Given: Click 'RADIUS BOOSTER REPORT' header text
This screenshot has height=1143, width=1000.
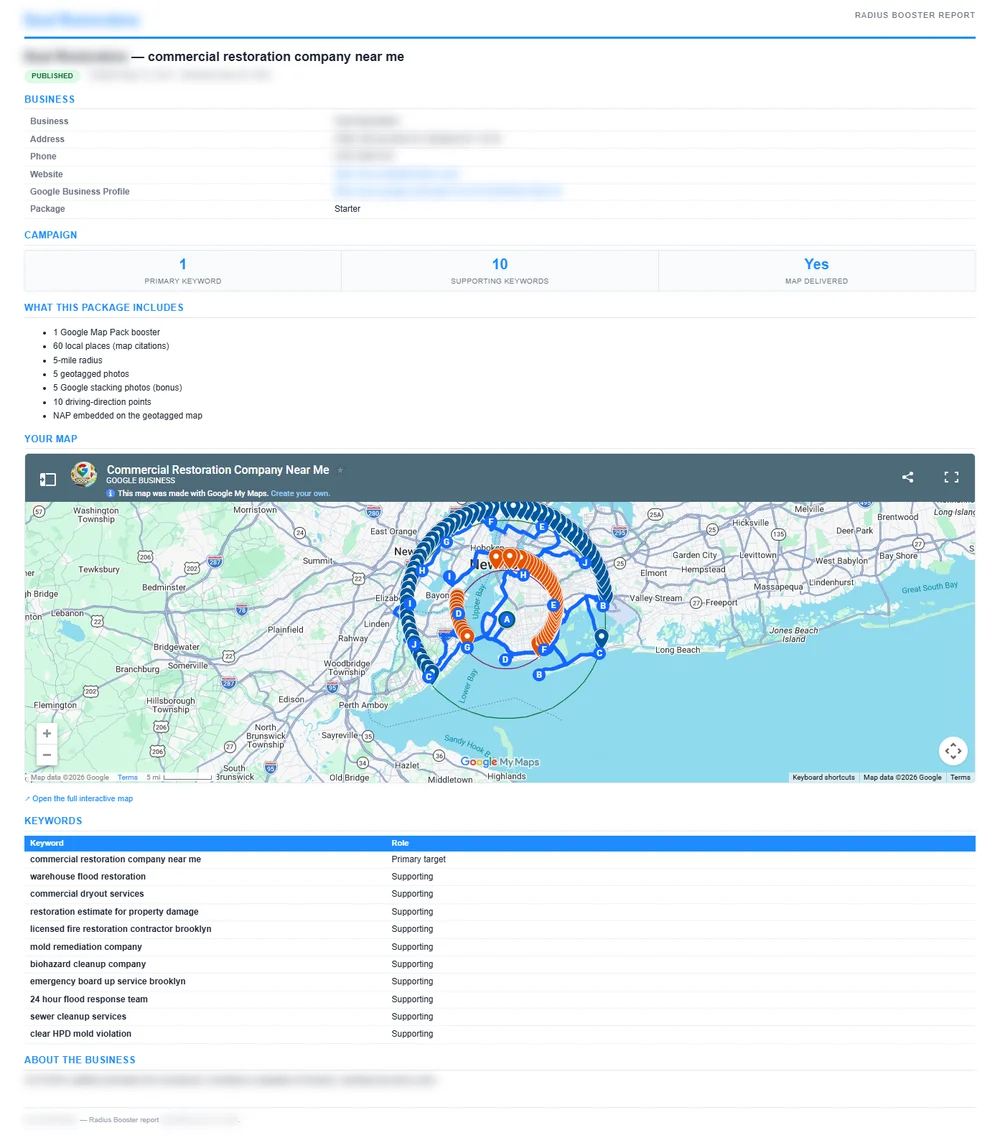Looking at the screenshot, I should (x=915, y=15).
